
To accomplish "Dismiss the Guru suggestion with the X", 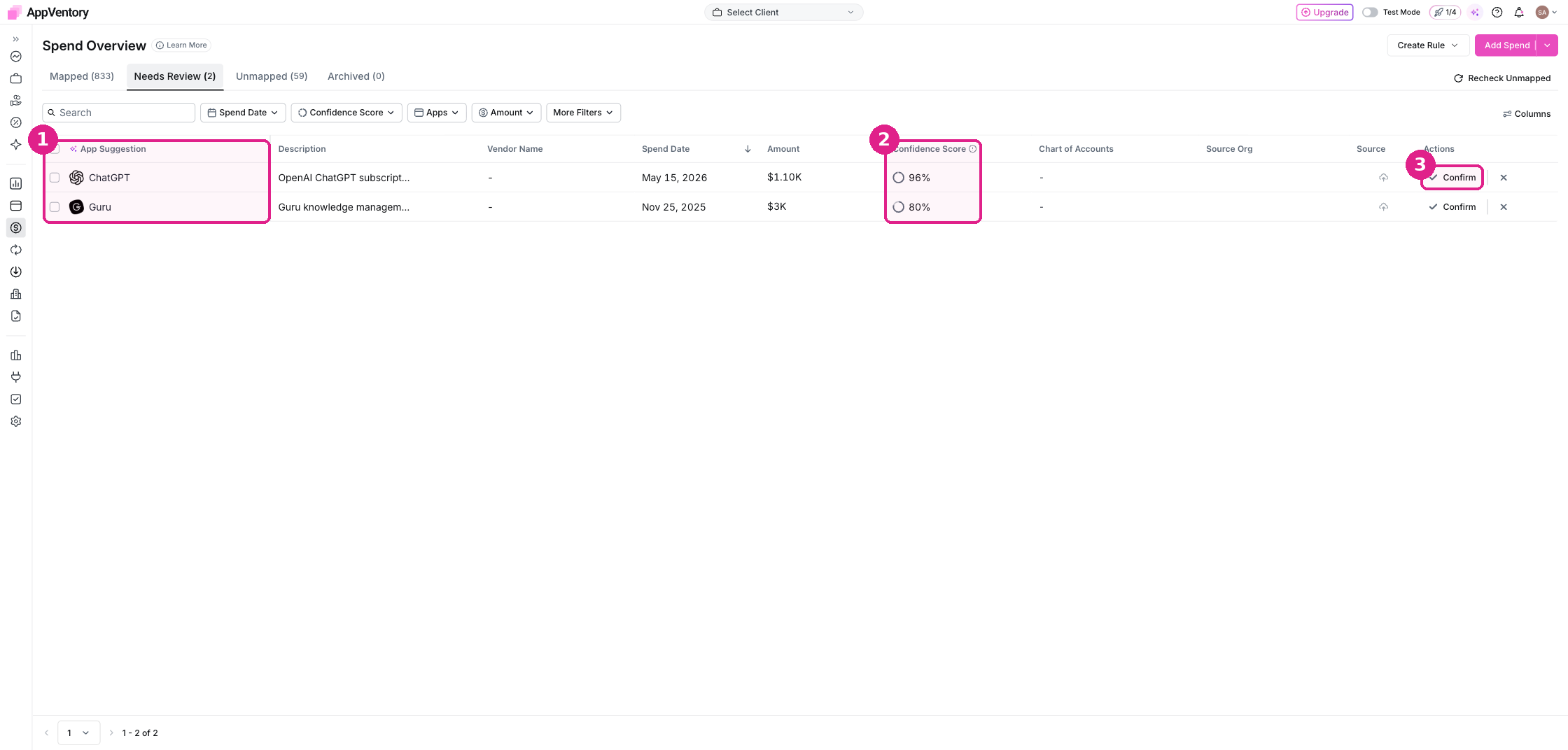I will [1504, 207].
